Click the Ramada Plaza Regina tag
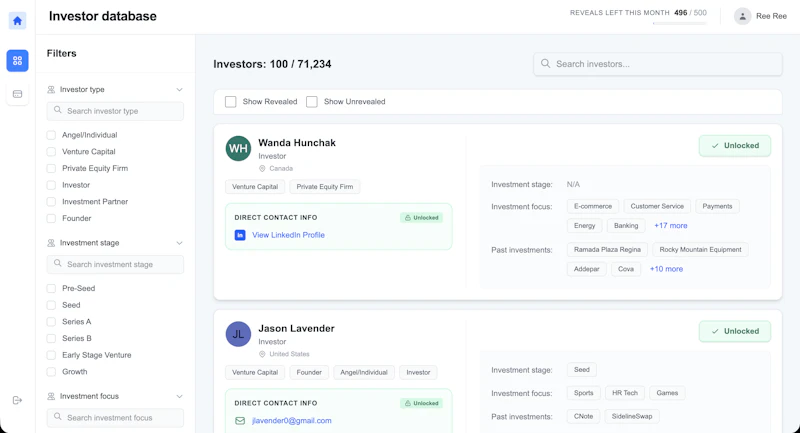 pos(607,249)
